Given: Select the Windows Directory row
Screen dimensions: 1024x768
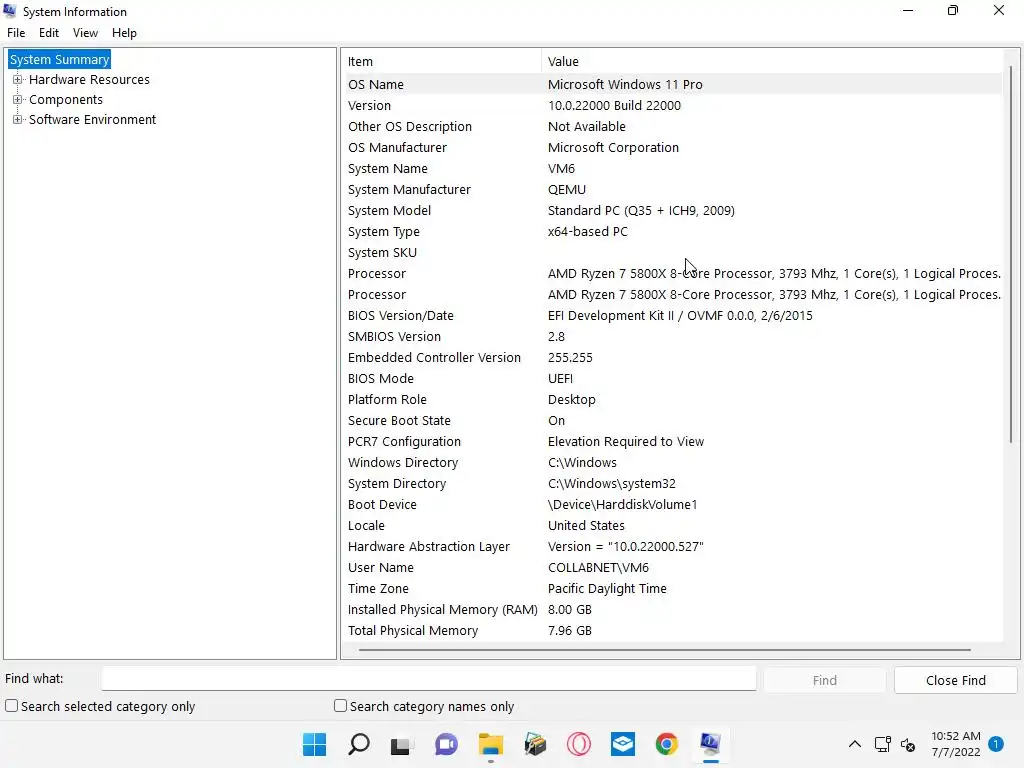Looking at the screenshot, I should pyautogui.click(x=673, y=462).
